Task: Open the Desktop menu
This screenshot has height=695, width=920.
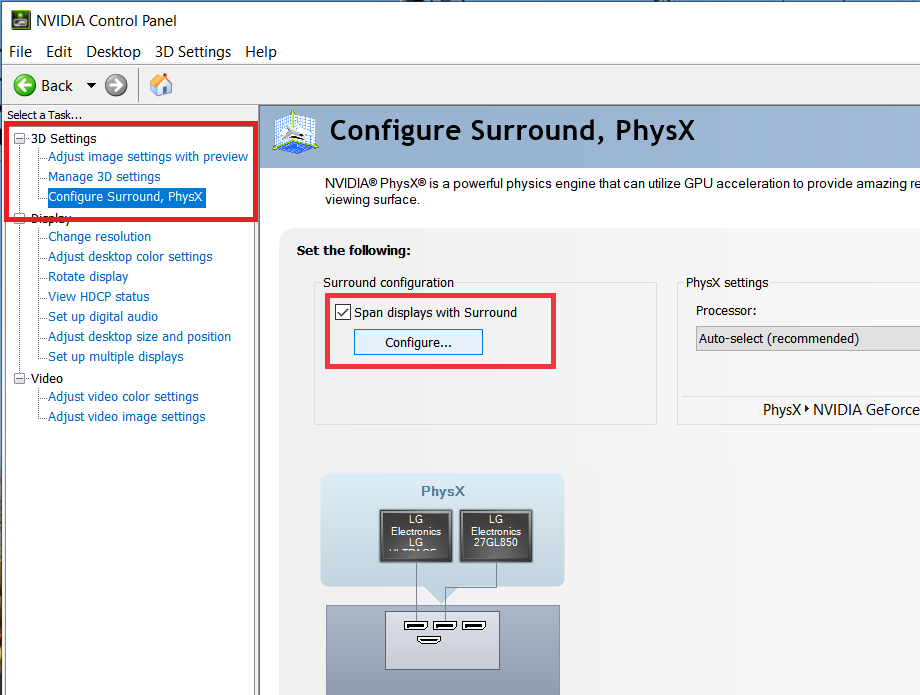Action: [113, 52]
